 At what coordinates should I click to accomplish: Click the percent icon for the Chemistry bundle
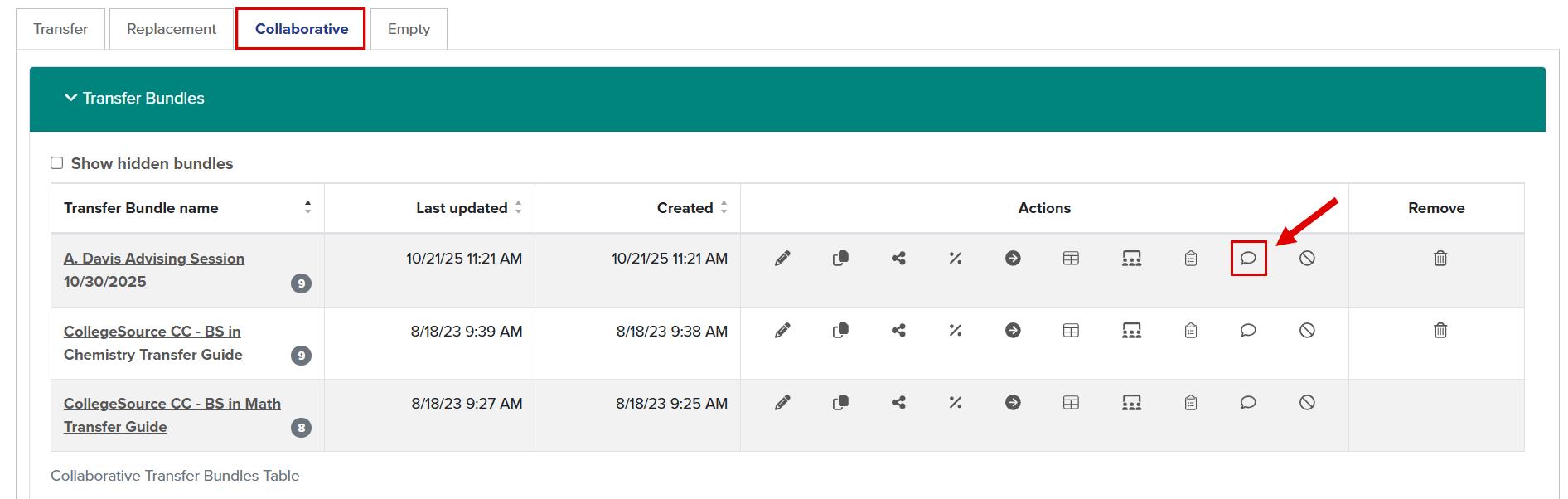click(x=955, y=330)
